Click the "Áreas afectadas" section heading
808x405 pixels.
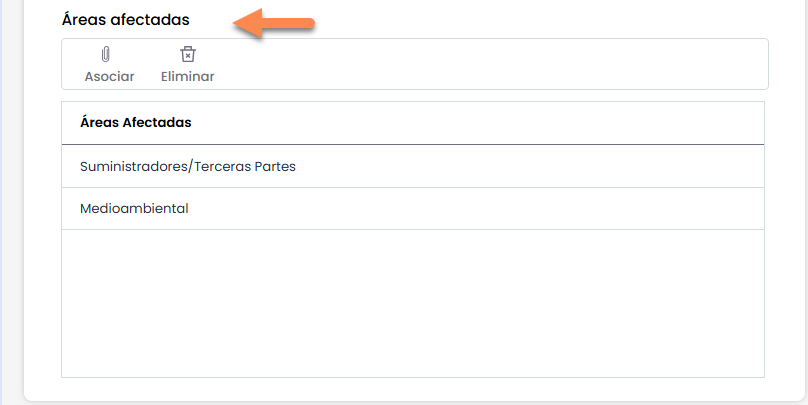125,19
